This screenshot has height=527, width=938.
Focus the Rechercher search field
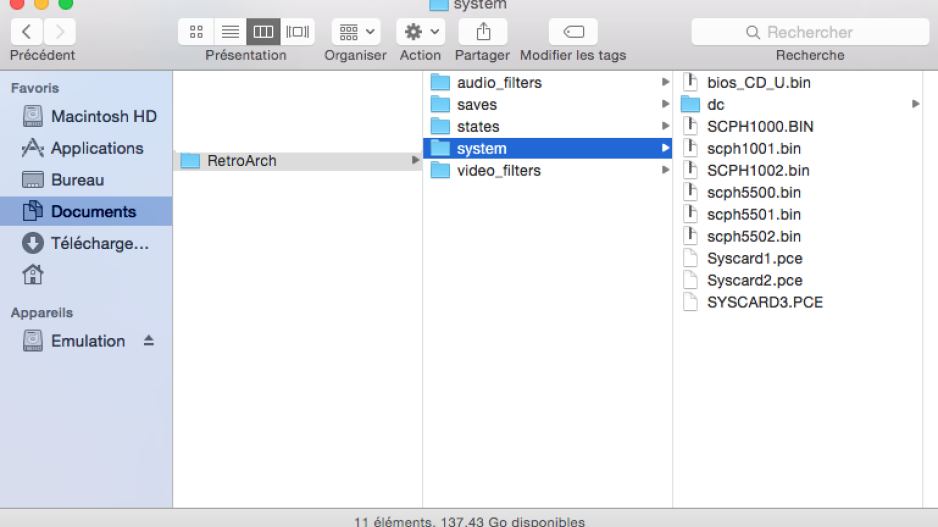point(810,32)
